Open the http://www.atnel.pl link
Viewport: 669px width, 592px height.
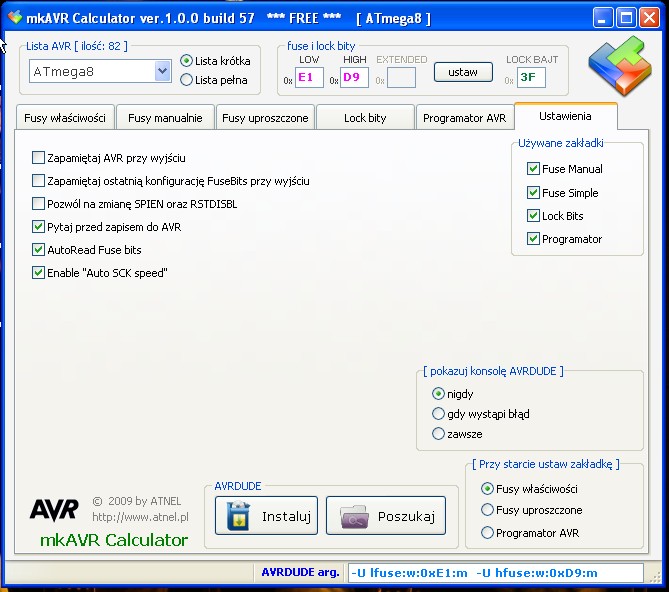(140, 517)
